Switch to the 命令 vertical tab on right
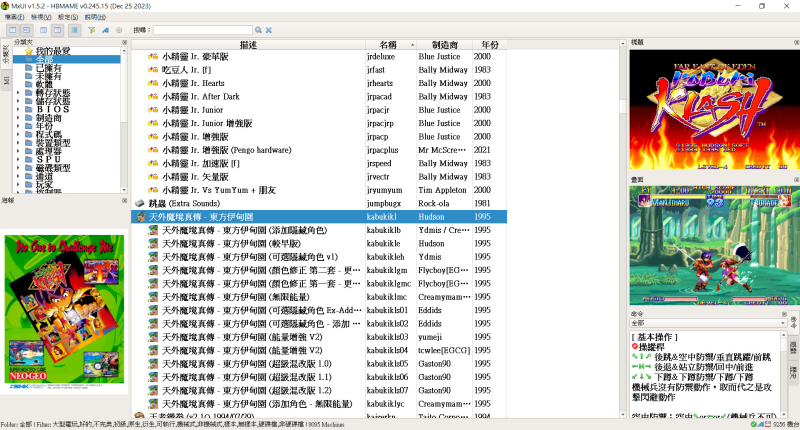 [794, 322]
